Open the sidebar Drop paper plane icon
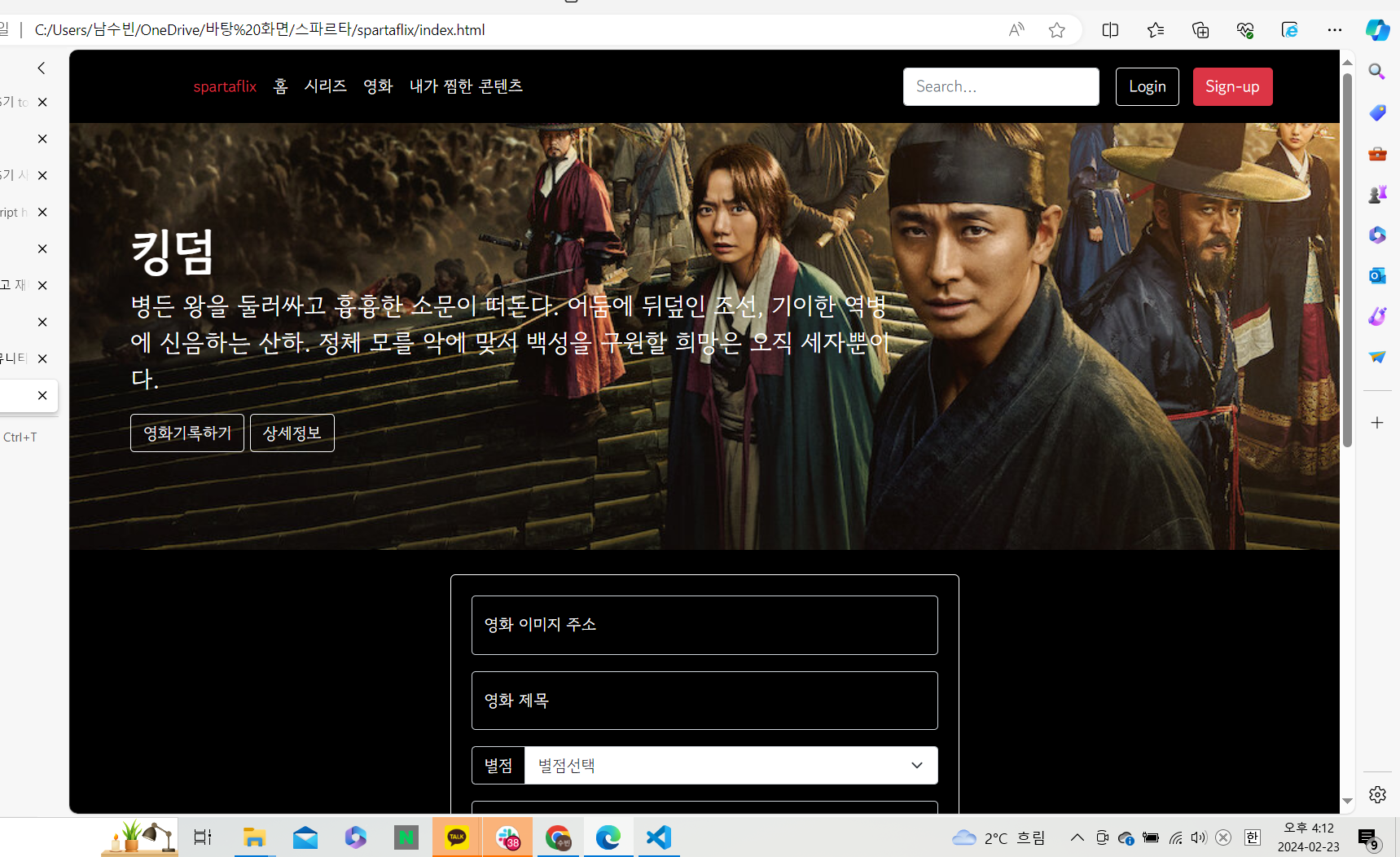This screenshot has width=1400, height=857. point(1377,357)
